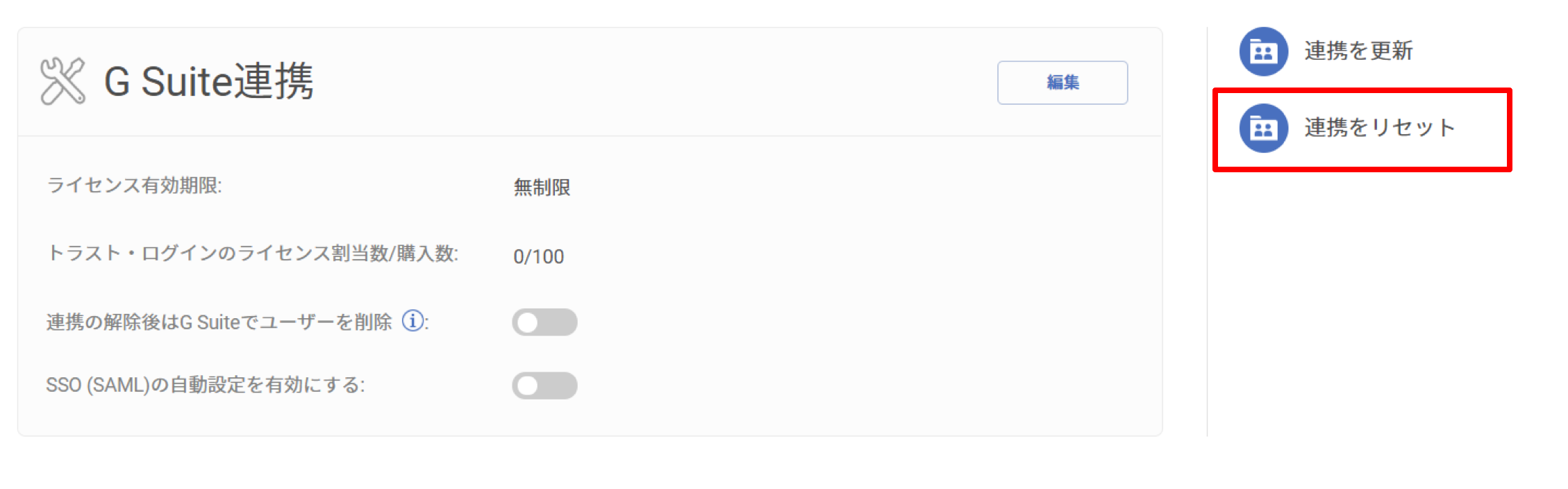
Task: Click the wrench tools icon beside G Suite連携
Action: pos(62,81)
